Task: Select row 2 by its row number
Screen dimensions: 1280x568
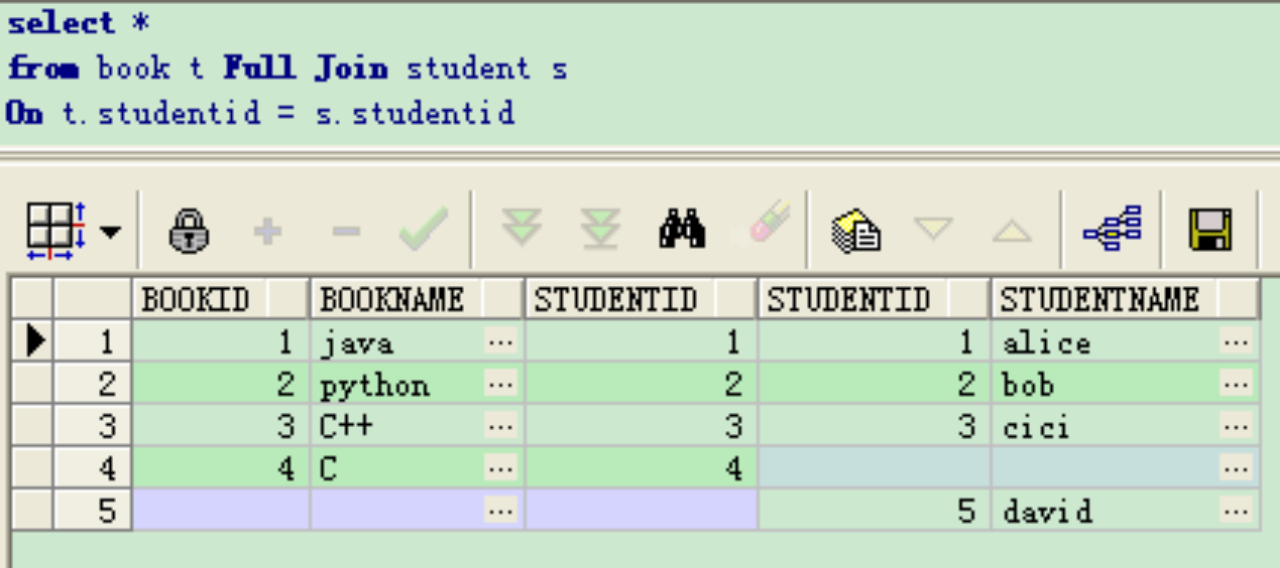Action: [93, 385]
